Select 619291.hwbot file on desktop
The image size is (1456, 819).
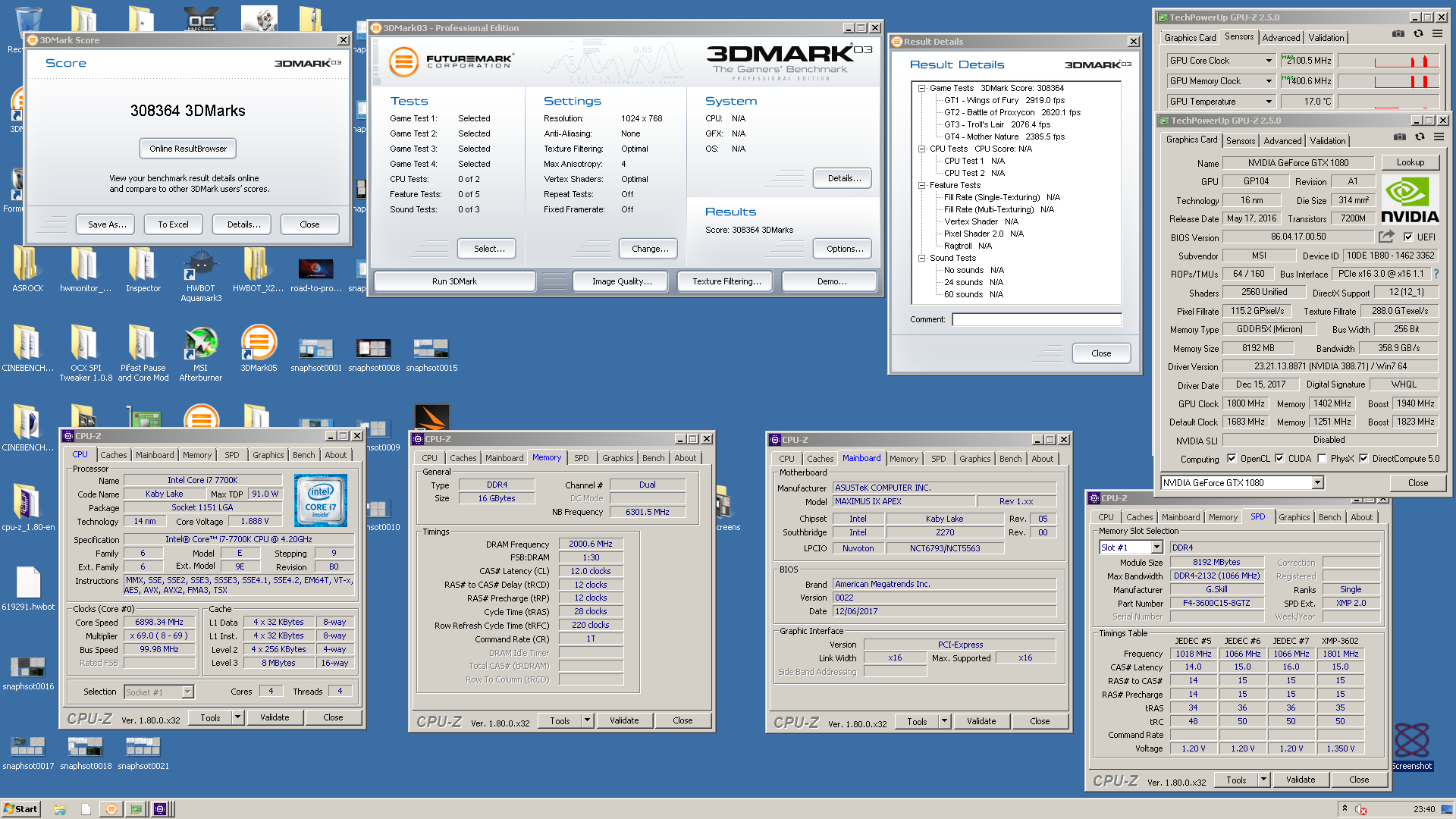coord(28,588)
